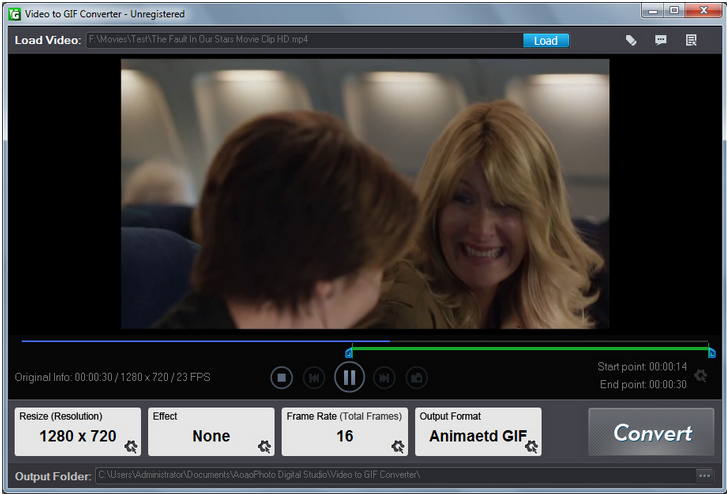Image resolution: width=727 pixels, height=494 pixels.
Task: Click the gear icon in Resize box
Action: [x=131, y=446]
